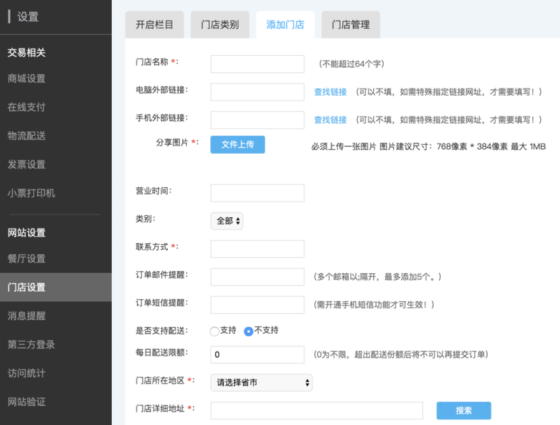Focus the 门店名称 input field

click(x=258, y=64)
